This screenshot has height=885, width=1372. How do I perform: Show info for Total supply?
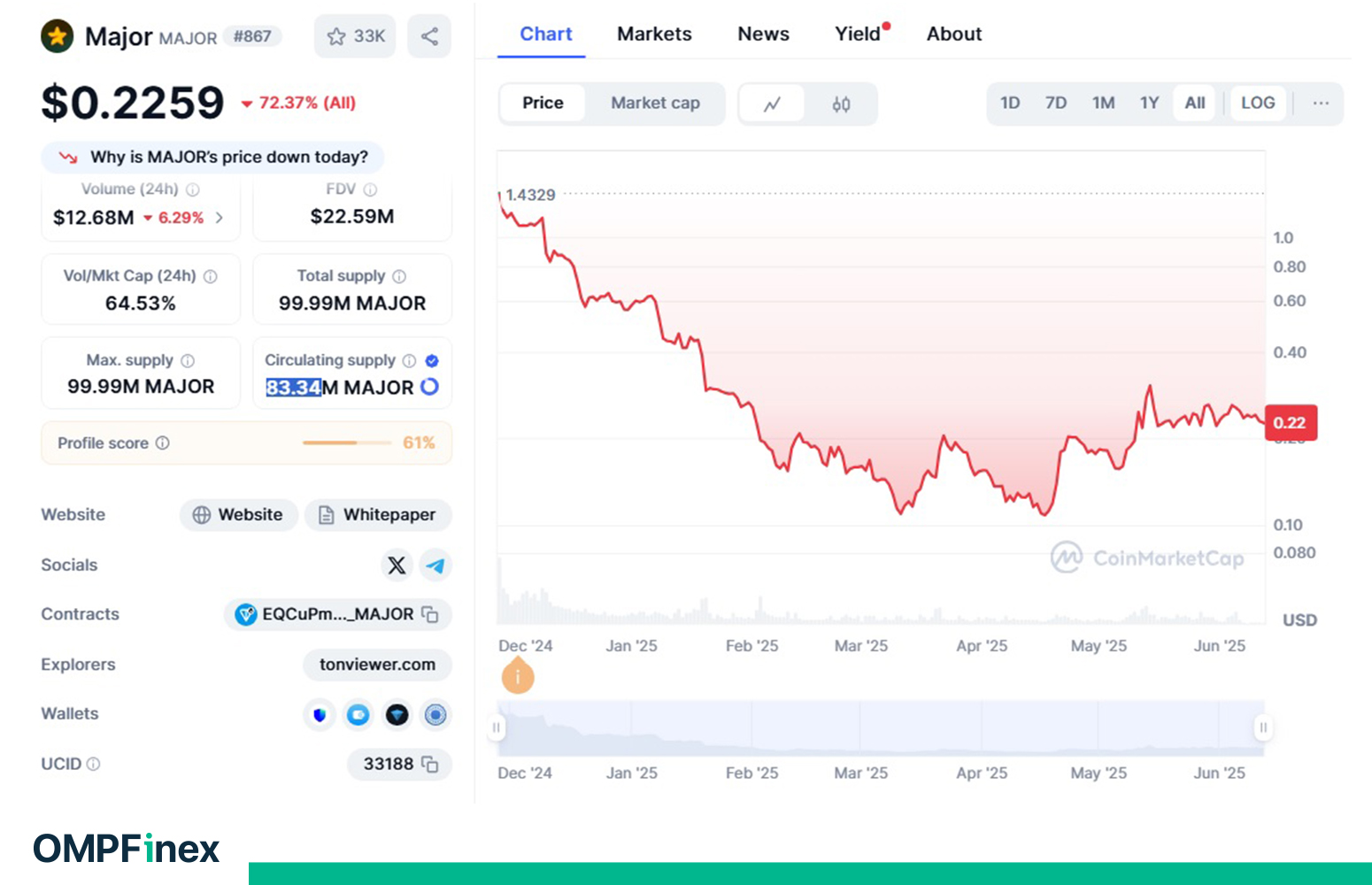click(399, 276)
